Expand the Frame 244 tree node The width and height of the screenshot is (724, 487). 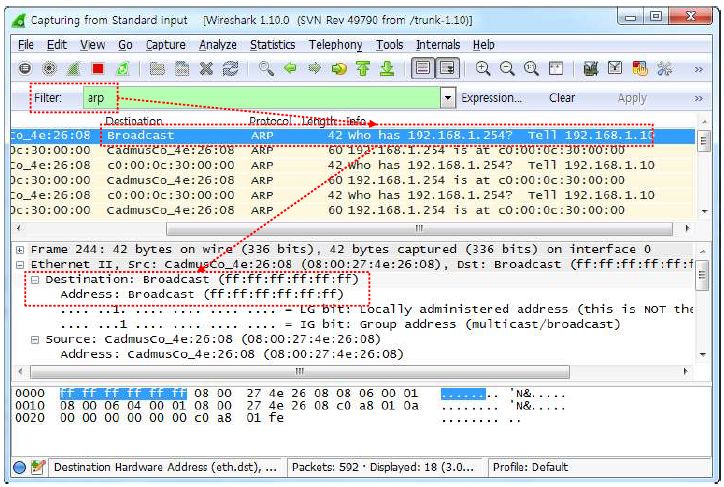point(20,250)
